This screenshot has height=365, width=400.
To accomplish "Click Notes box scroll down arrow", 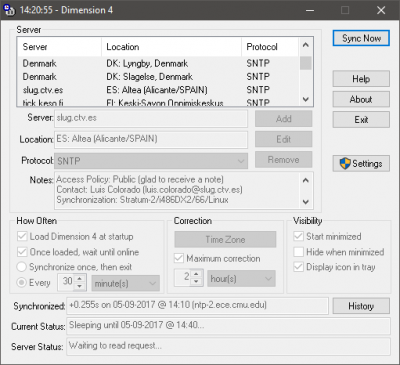I will (x=306, y=202).
